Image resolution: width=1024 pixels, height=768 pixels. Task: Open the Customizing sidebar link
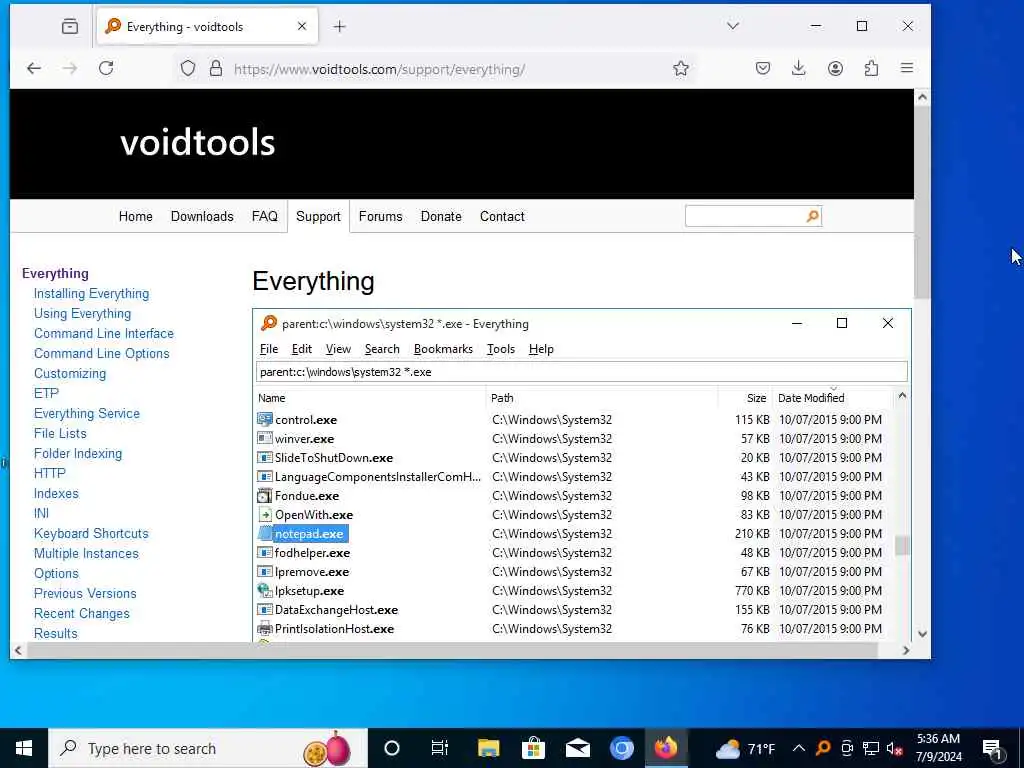(x=70, y=374)
